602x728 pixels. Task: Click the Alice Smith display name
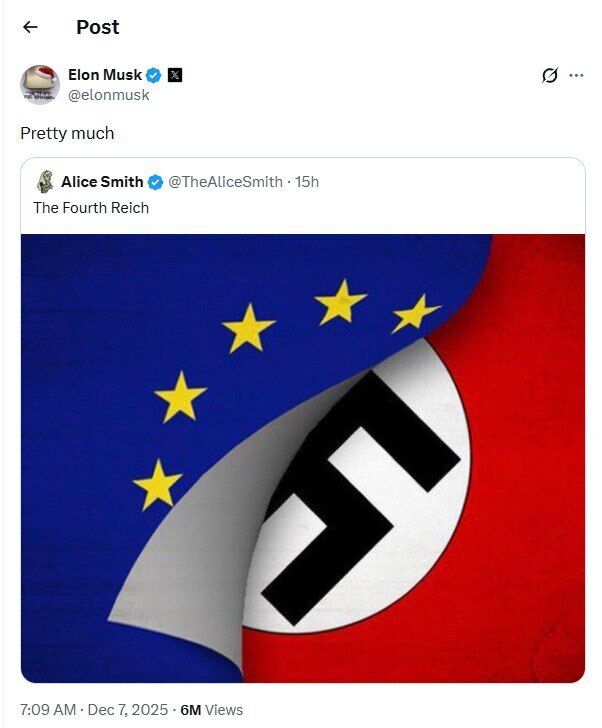coord(102,182)
